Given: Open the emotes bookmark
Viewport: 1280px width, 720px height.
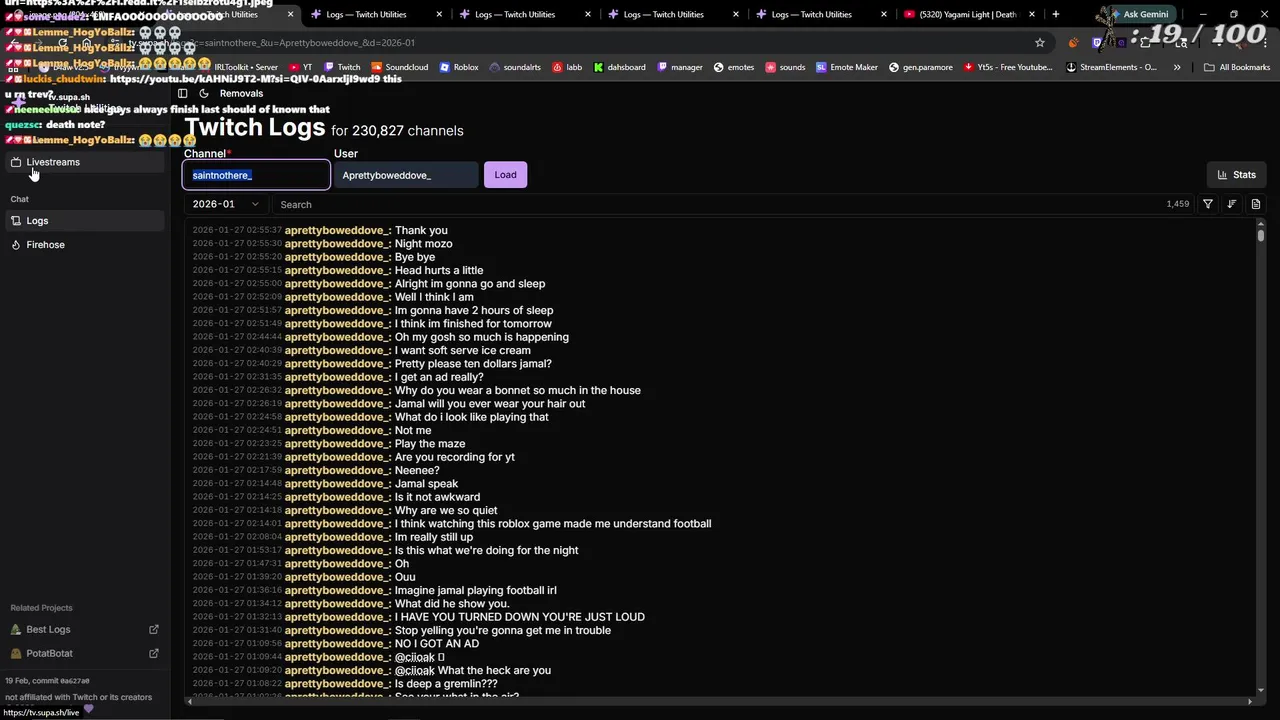Looking at the screenshot, I should [734, 67].
